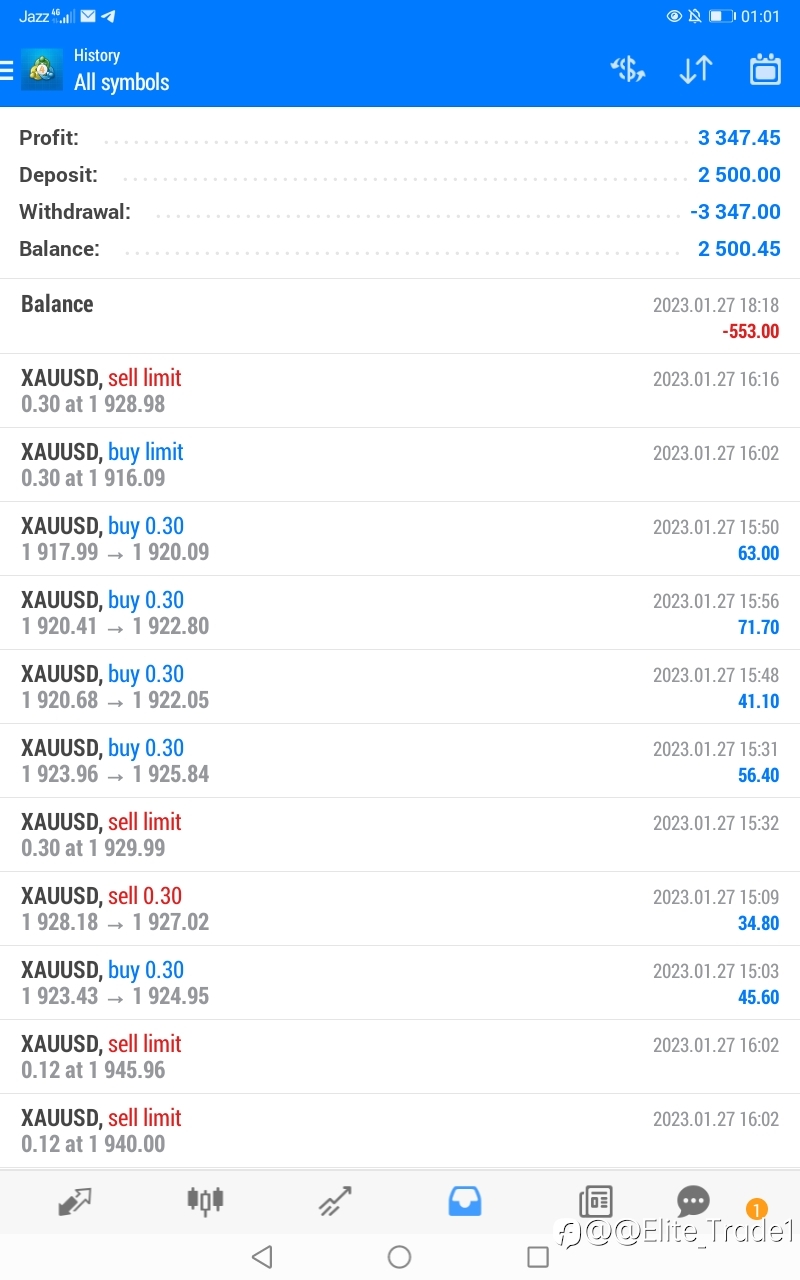Viewport: 800px width, 1280px height.
Task: Expand the sell 0.30 trade with 34.80 profit
Action: (x=400, y=909)
